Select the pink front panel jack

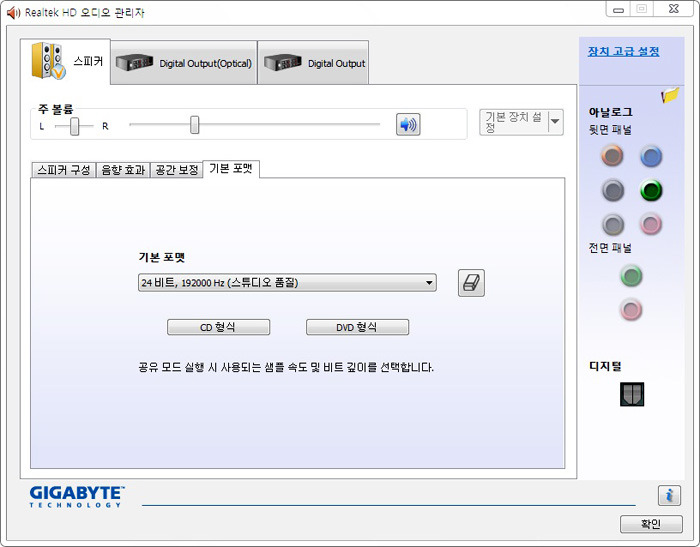[x=631, y=309]
